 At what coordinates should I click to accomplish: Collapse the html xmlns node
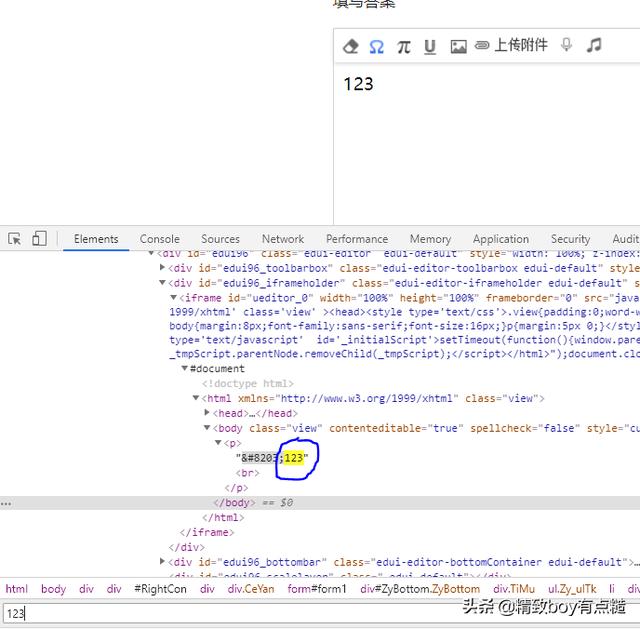(x=196, y=398)
